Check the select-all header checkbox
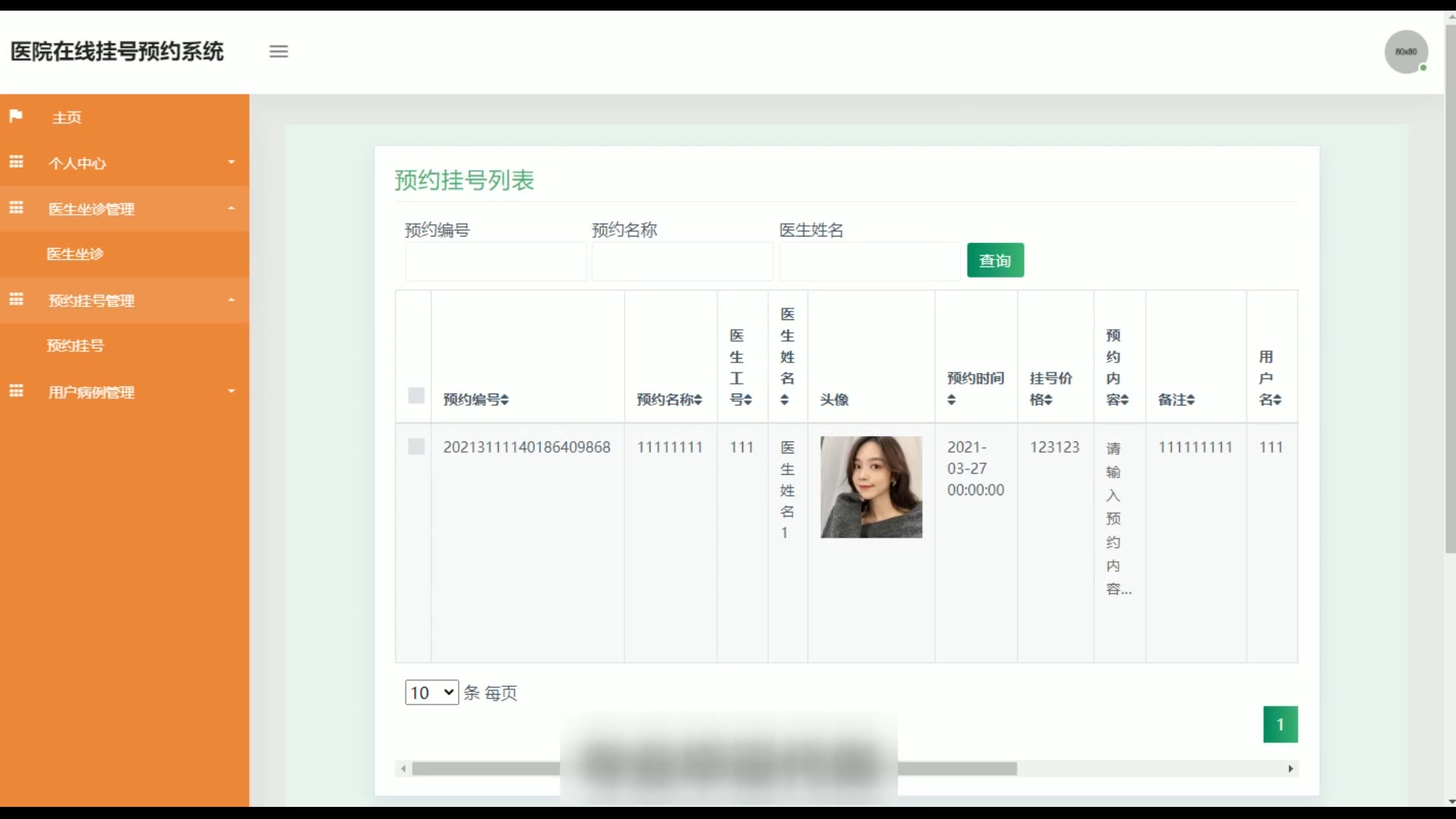 point(416,395)
